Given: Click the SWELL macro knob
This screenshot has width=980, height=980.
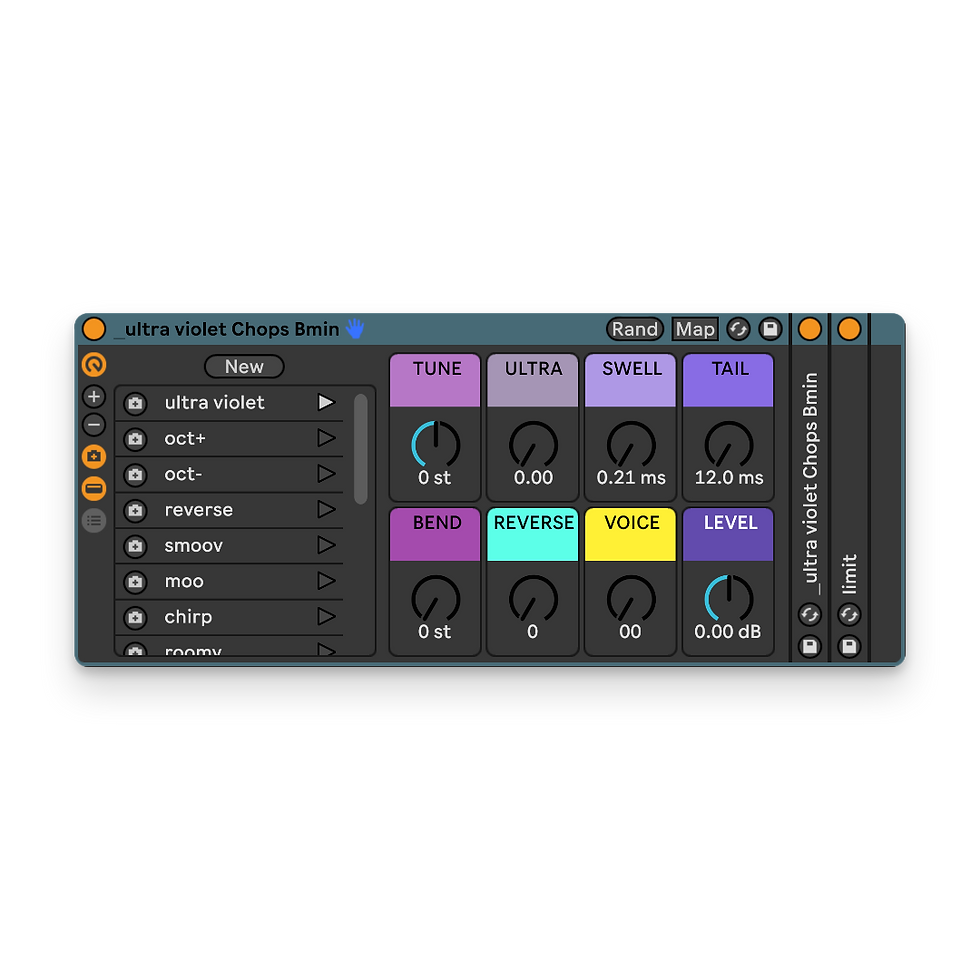Looking at the screenshot, I should pyautogui.click(x=631, y=444).
